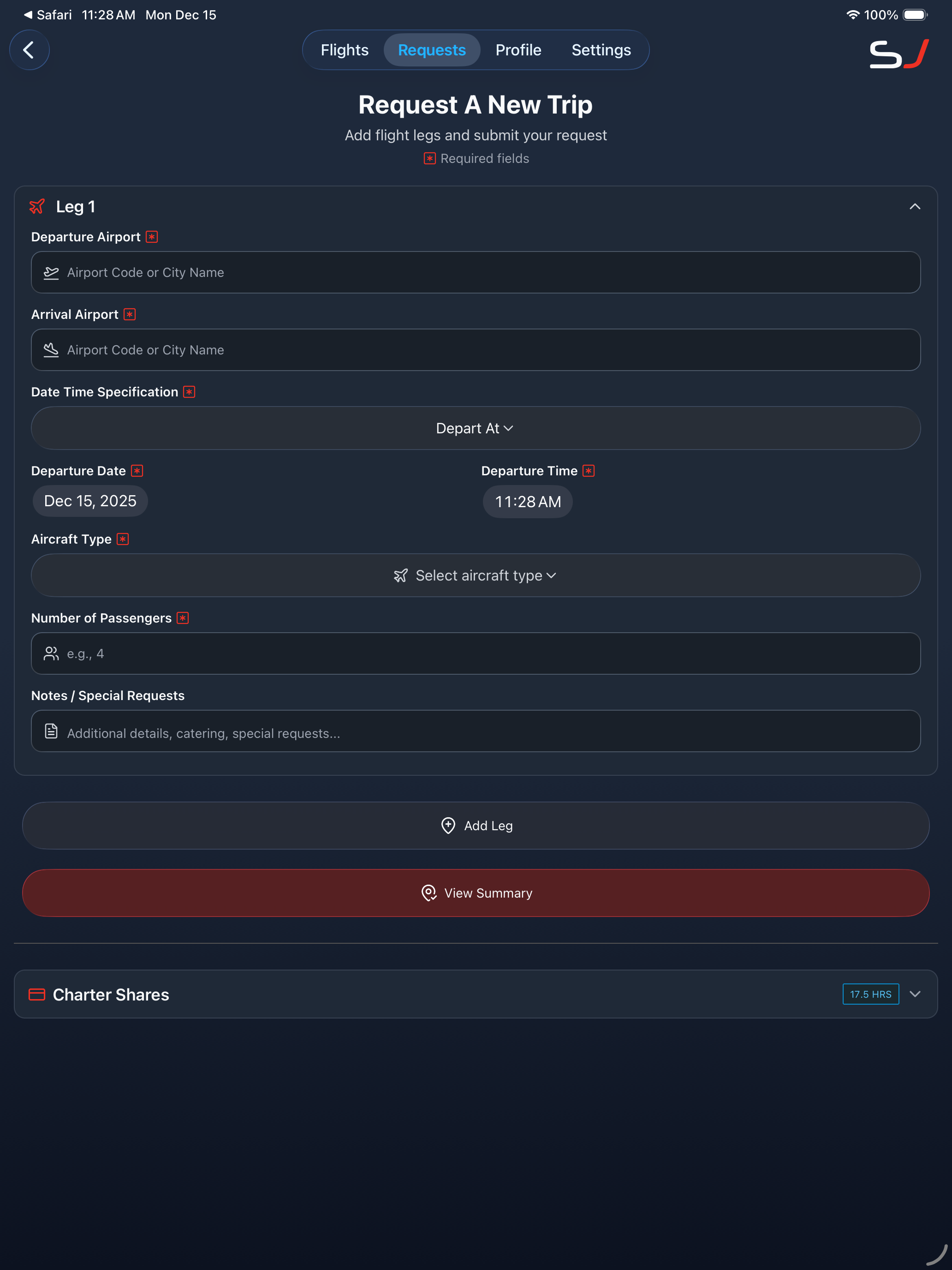
Task: Open the Select aircraft type dropdown
Action: [x=475, y=575]
